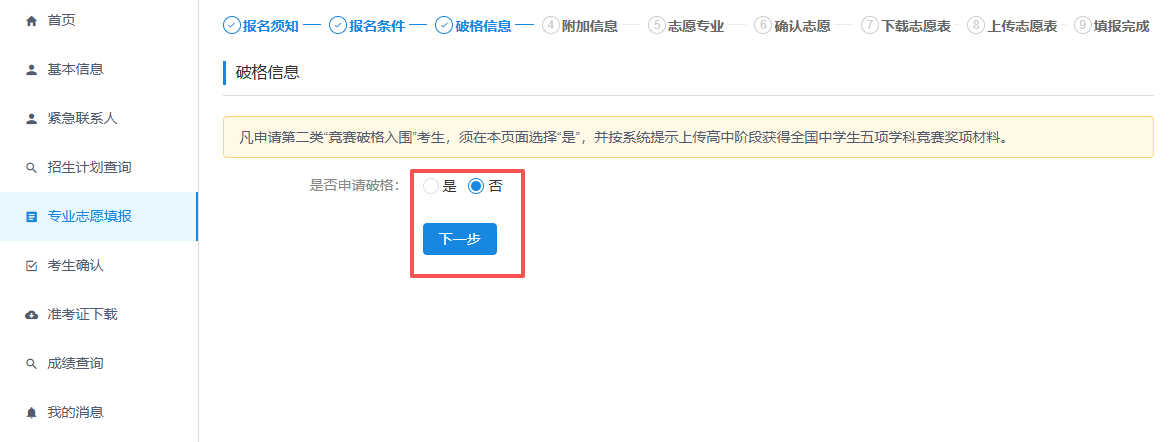Viewport: 1170px width, 442px height.
Task: Open the 下载志愿表 step 7
Action: coord(906,26)
